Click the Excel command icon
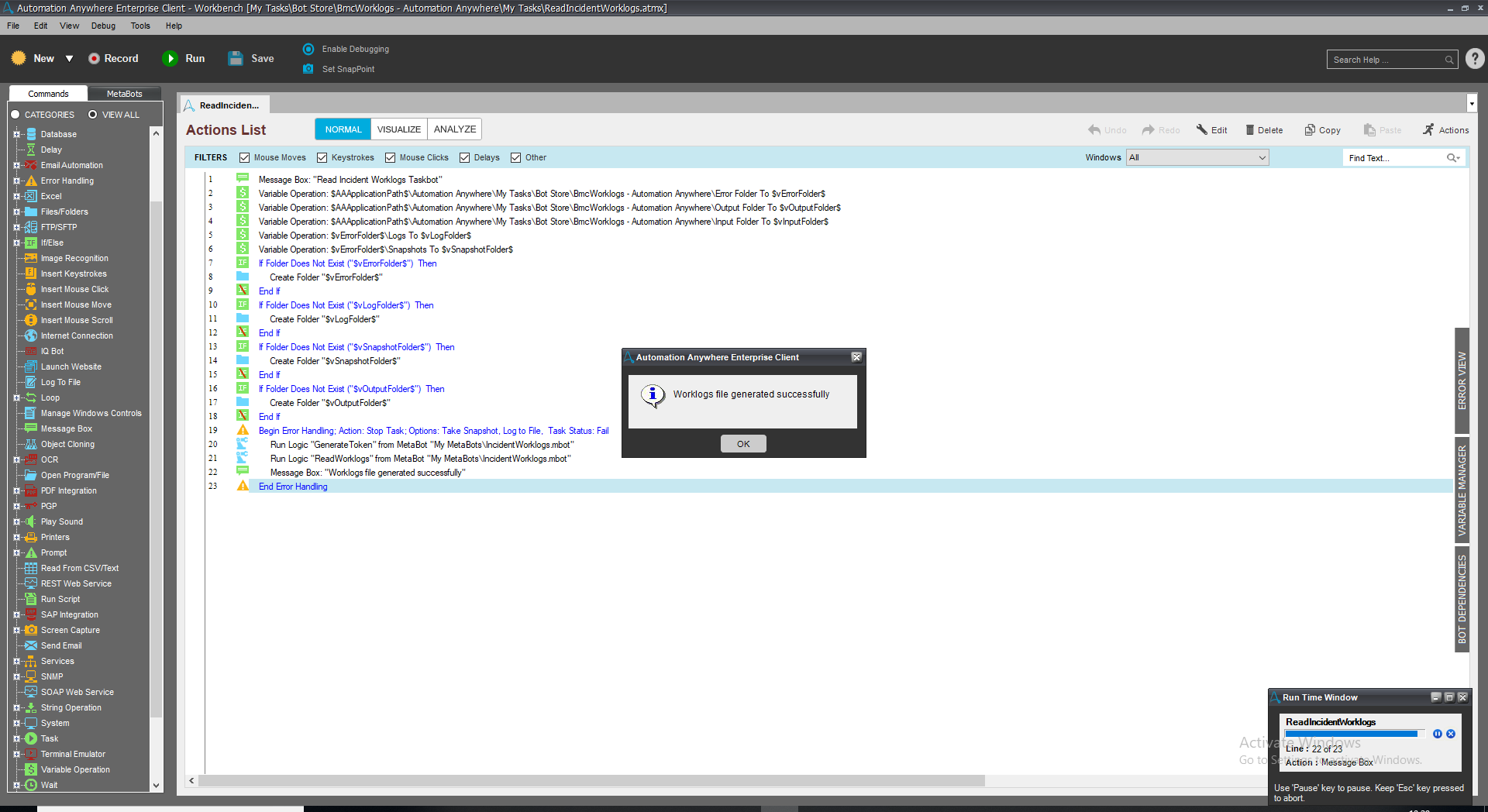 [x=31, y=196]
